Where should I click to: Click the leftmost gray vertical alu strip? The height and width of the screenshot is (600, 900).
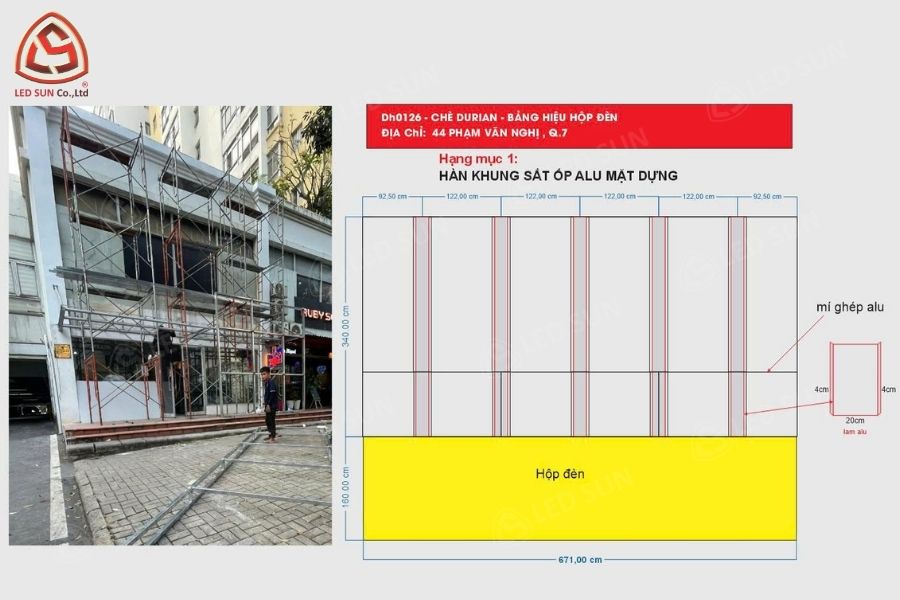pos(422,325)
